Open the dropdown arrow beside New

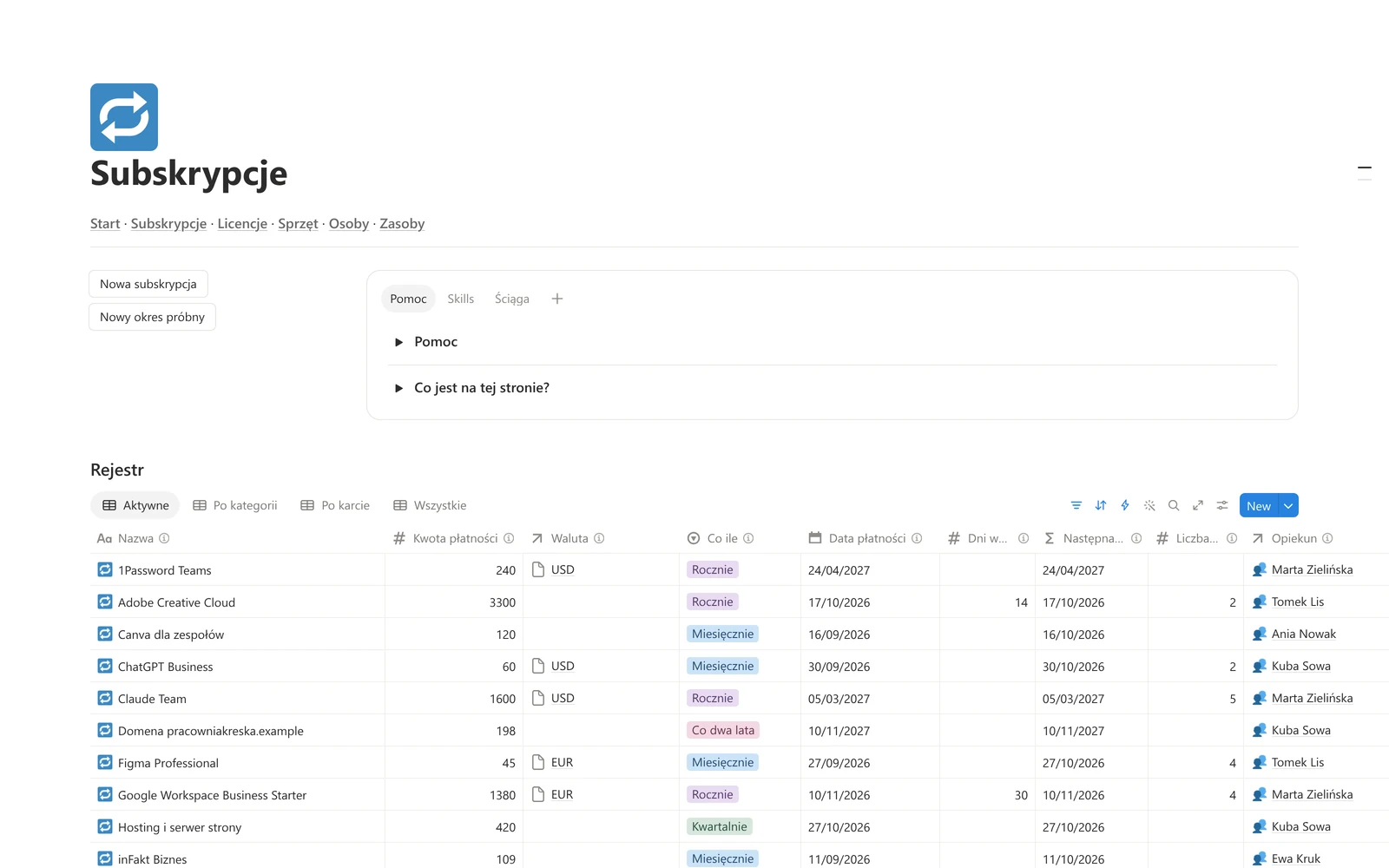(x=1288, y=505)
